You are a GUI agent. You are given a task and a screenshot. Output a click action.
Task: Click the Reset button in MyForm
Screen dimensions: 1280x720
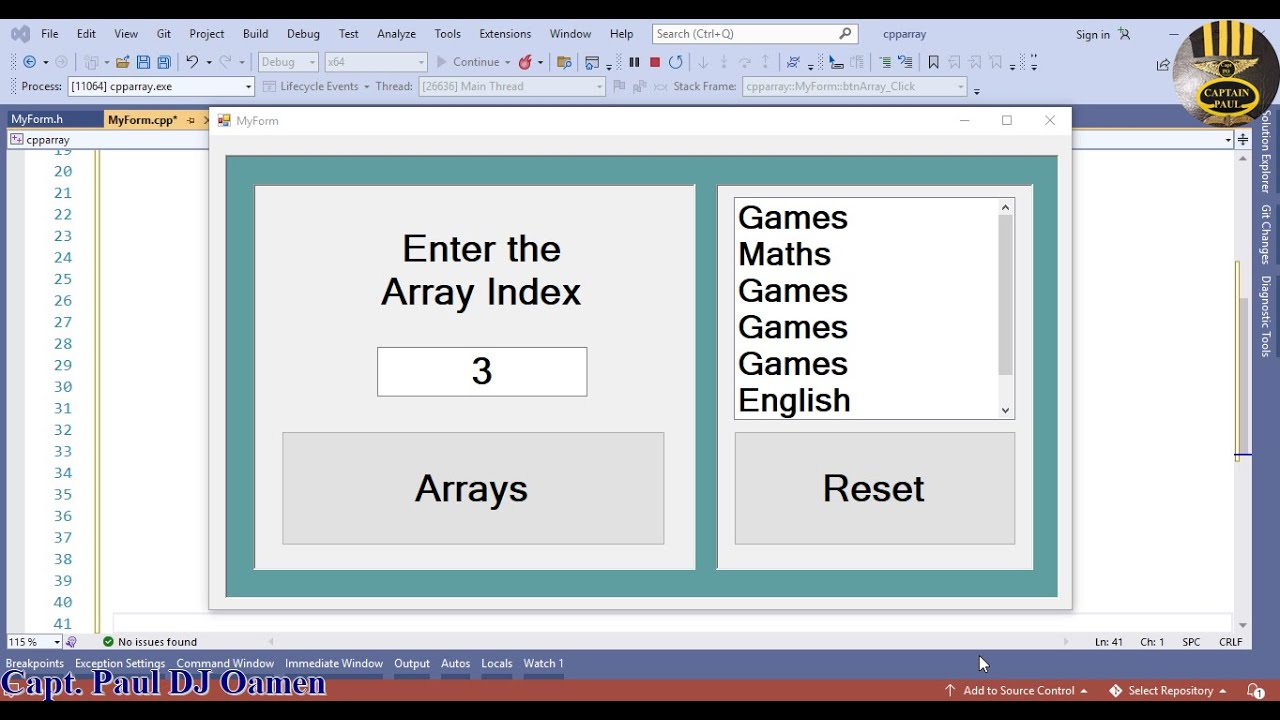click(875, 489)
